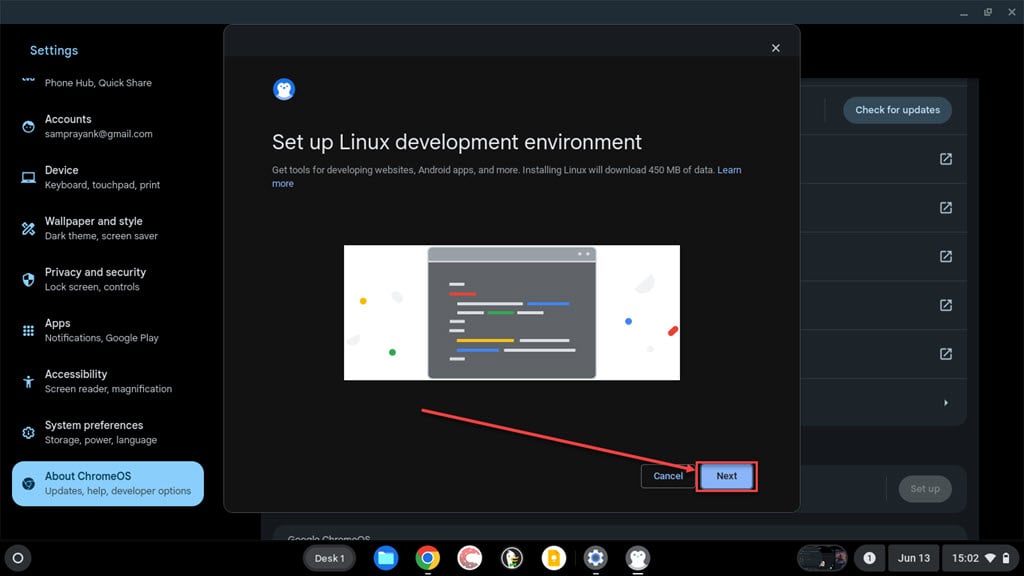Minimize the Settings window
The image size is (1024, 576).
click(964, 12)
